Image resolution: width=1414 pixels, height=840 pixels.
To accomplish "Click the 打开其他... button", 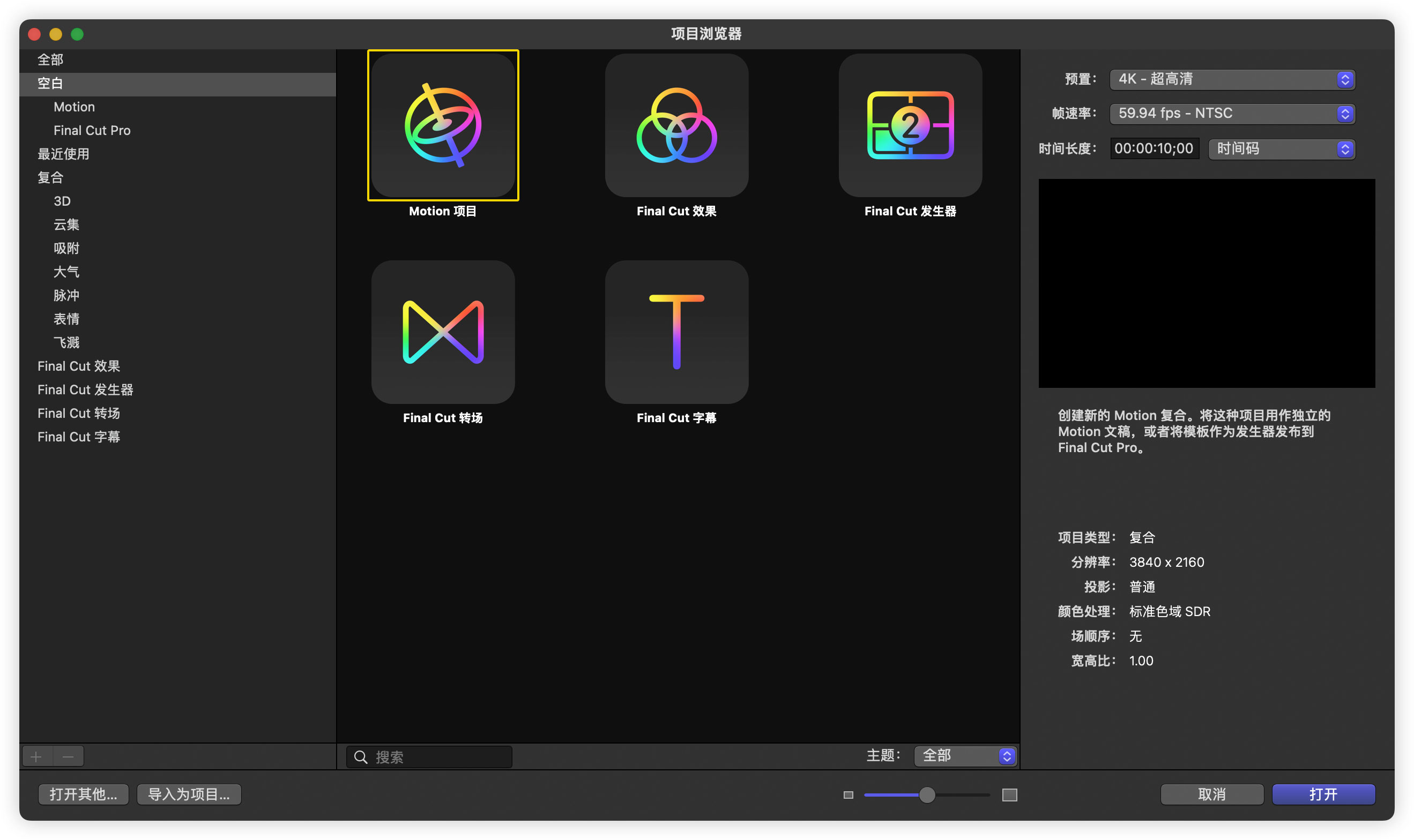I will (83, 794).
